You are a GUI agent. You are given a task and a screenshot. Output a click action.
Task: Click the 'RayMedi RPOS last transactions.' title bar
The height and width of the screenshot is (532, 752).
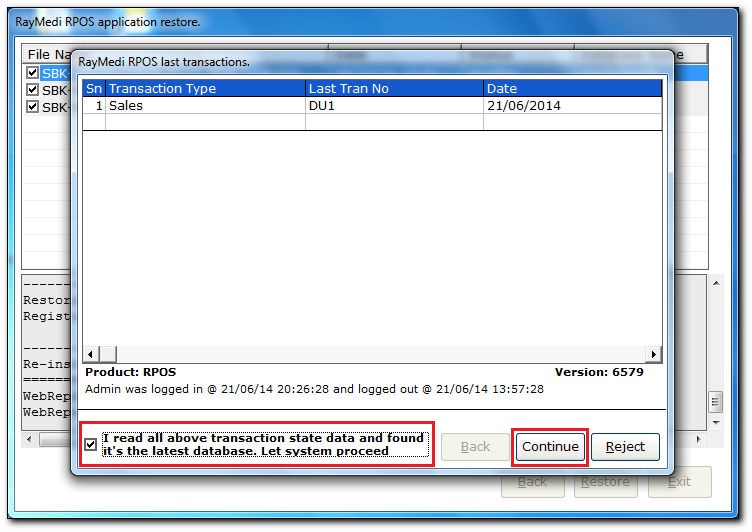click(x=372, y=62)
